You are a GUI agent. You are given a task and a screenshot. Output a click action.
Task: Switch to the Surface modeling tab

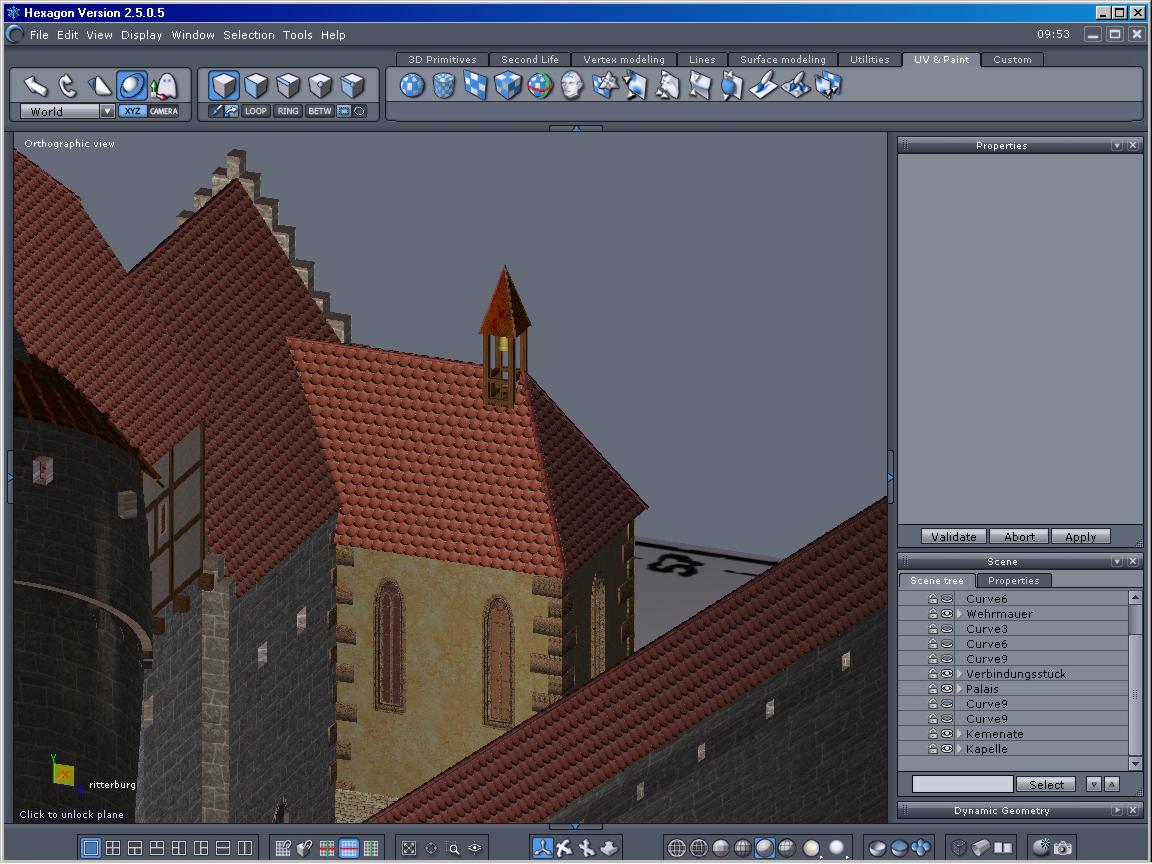[x=782, y=60]
